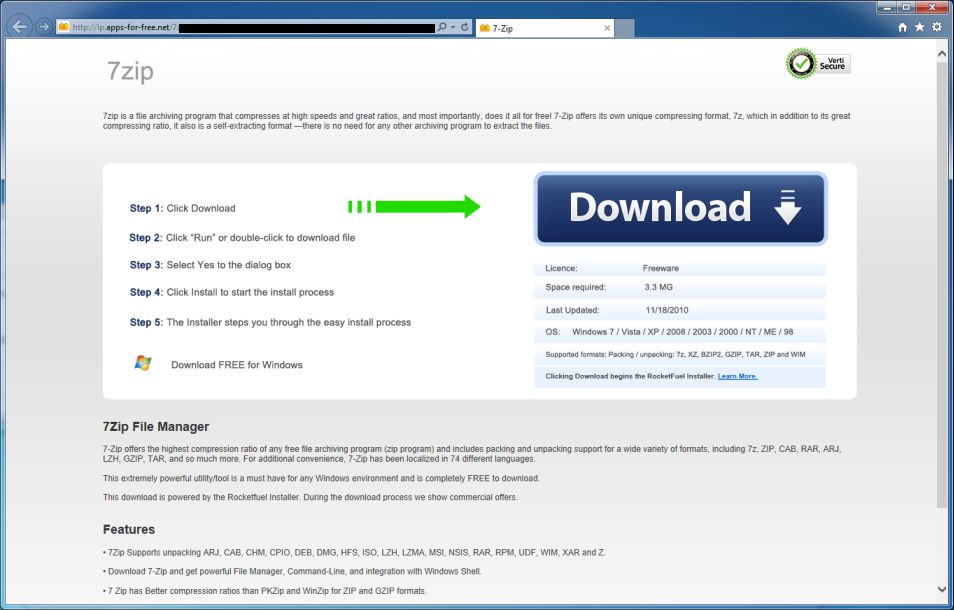Click the Download FREE for Windows text
Viewport: 954px width, 610px height.
click(237, 365)
